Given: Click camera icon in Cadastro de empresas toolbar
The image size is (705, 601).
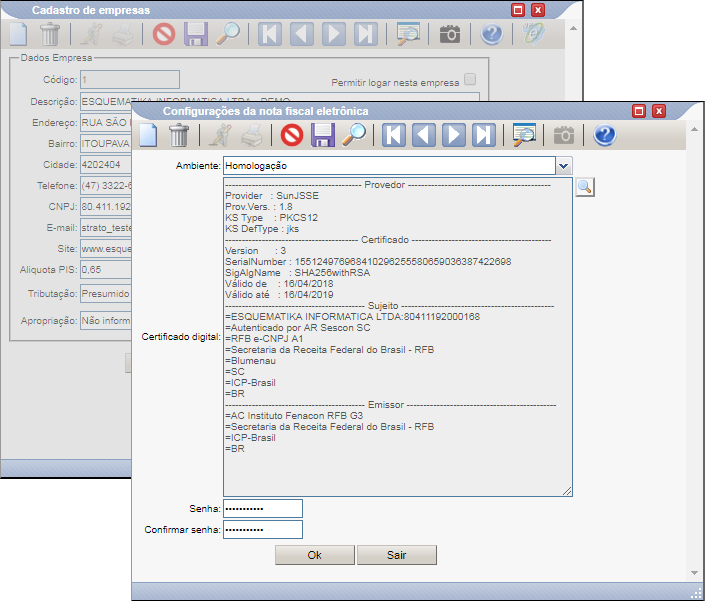Looking at the screenshot, I should pos(450,34).
